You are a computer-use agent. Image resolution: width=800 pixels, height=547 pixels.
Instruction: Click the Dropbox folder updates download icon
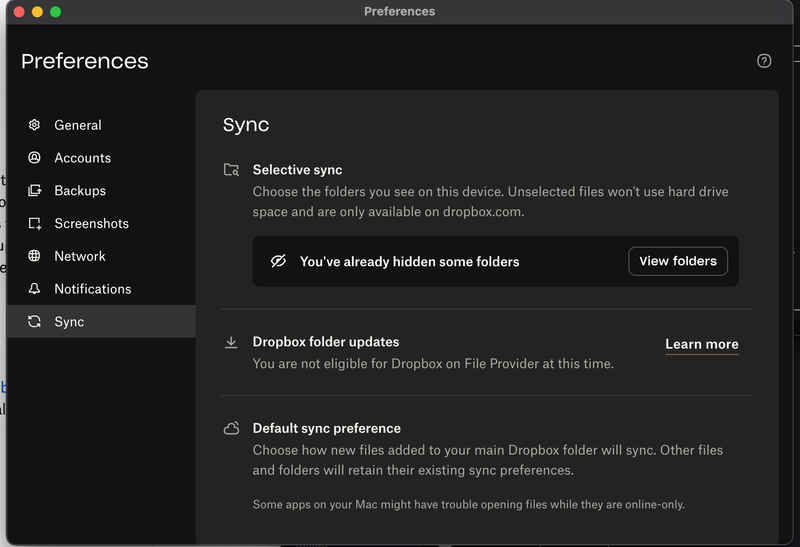pyautogui.click(x=231, y=342)
